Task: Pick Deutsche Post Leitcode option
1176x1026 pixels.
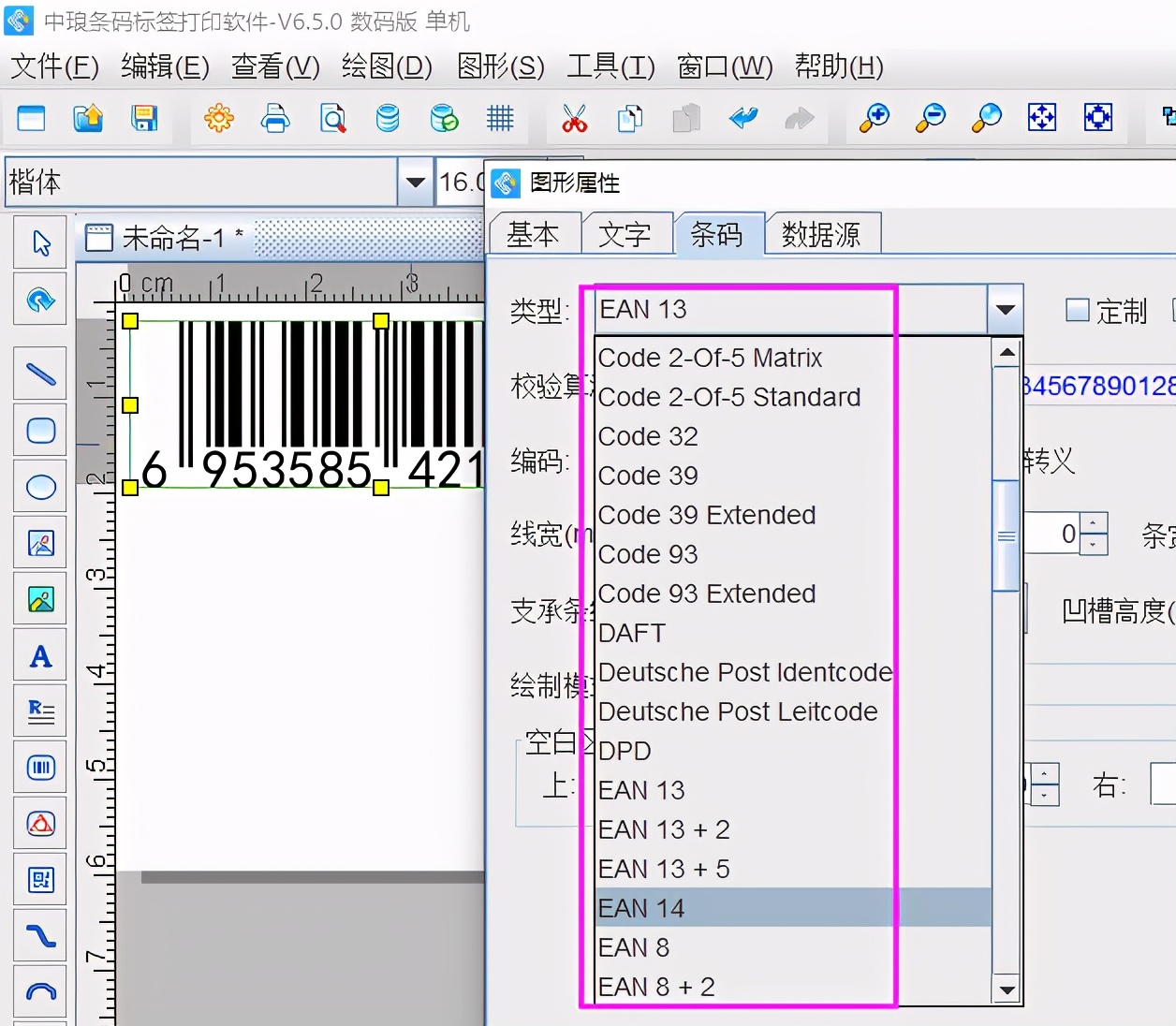Action: click(738, 711)
